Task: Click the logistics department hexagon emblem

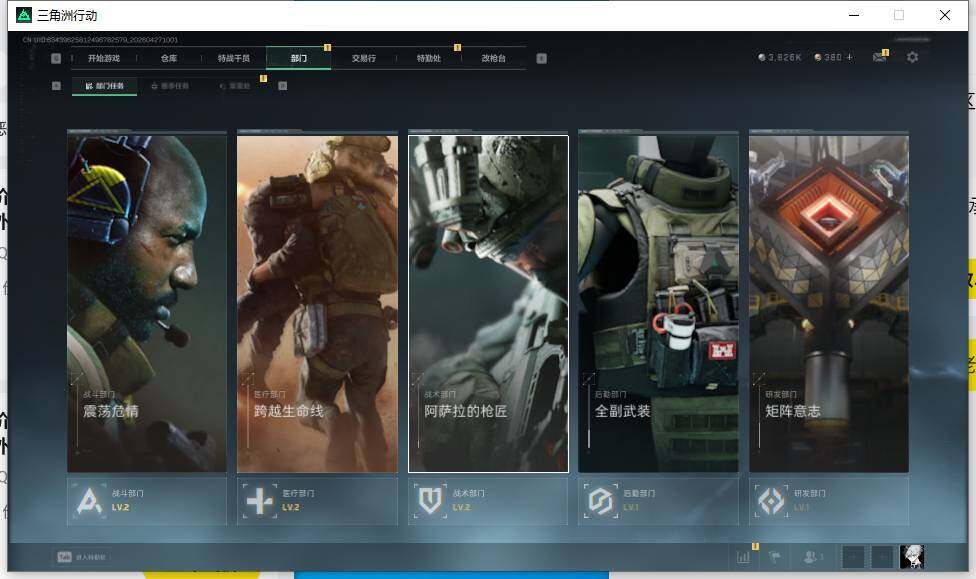Action: (x=601, y=501)
